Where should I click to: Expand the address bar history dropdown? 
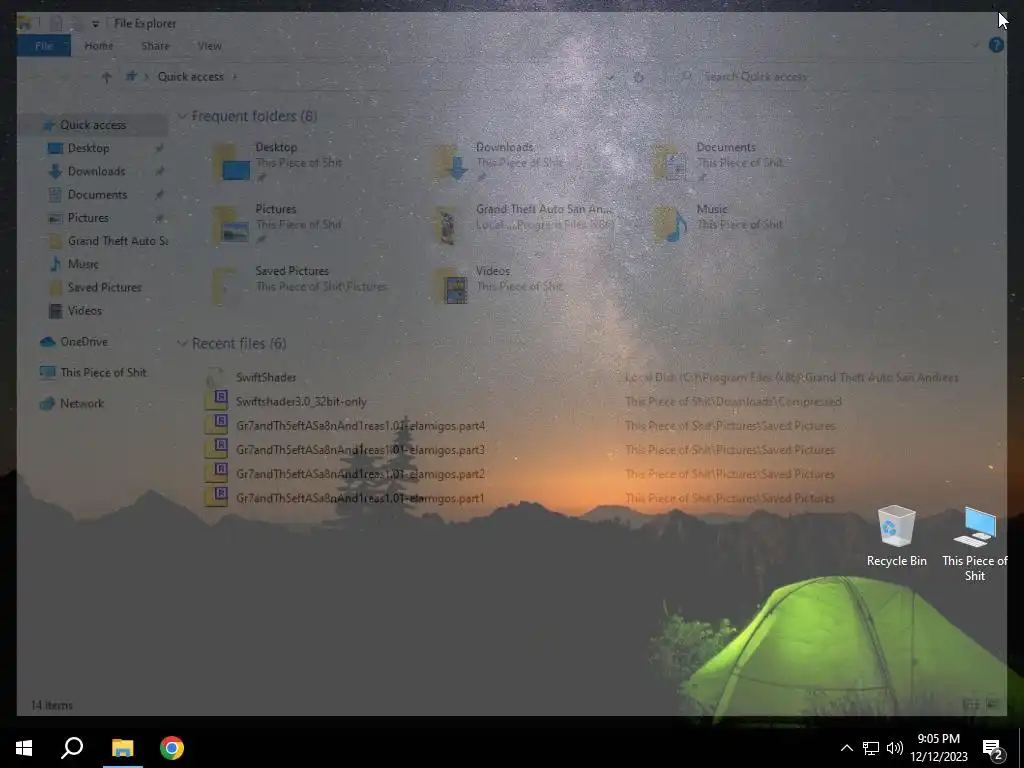pos(611,77)
